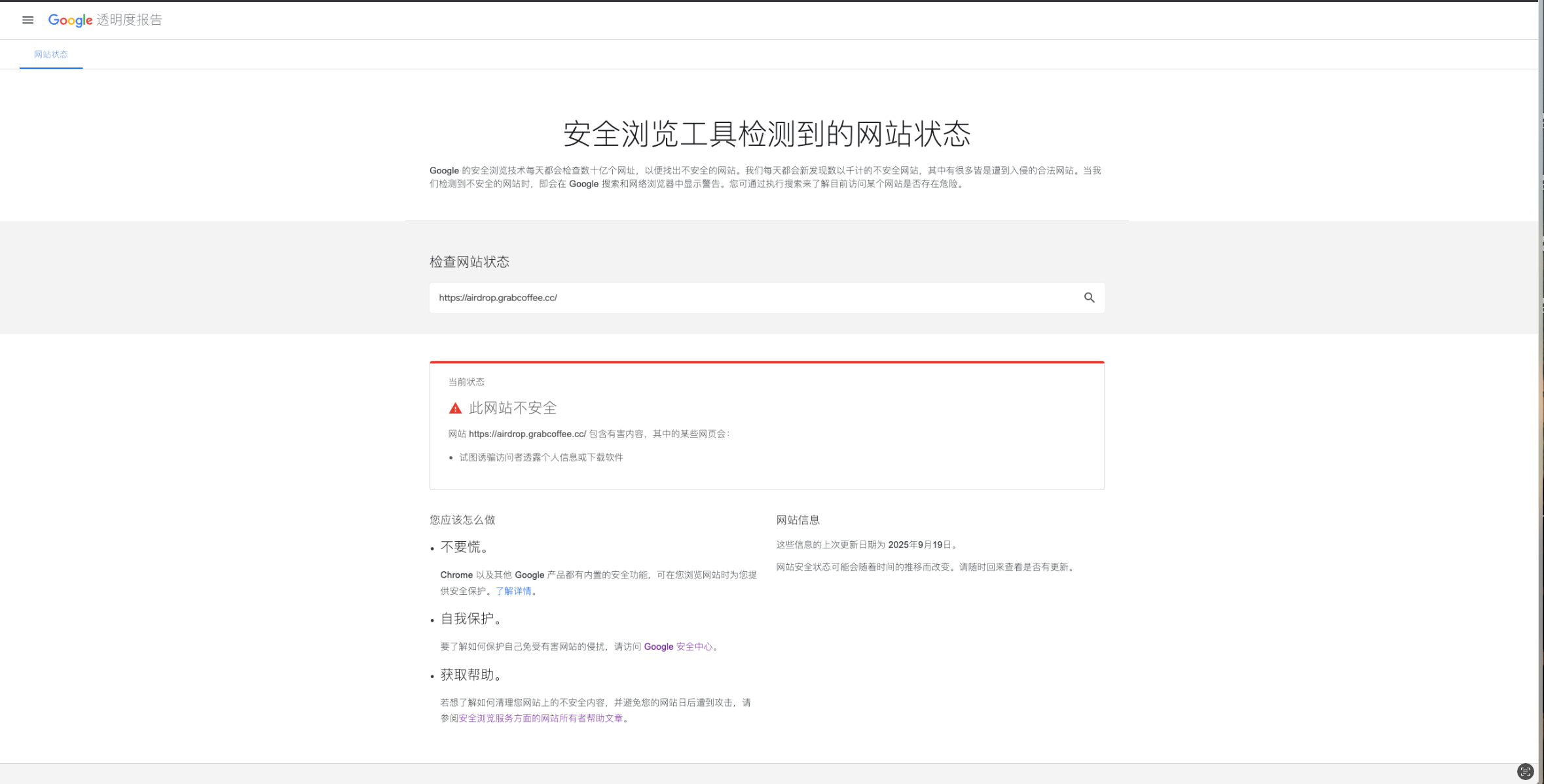The width and height of the screenshot is (1544, 784).
Task: Click the 您应该怎么做 heading
Action: click(x=462, y=520)
